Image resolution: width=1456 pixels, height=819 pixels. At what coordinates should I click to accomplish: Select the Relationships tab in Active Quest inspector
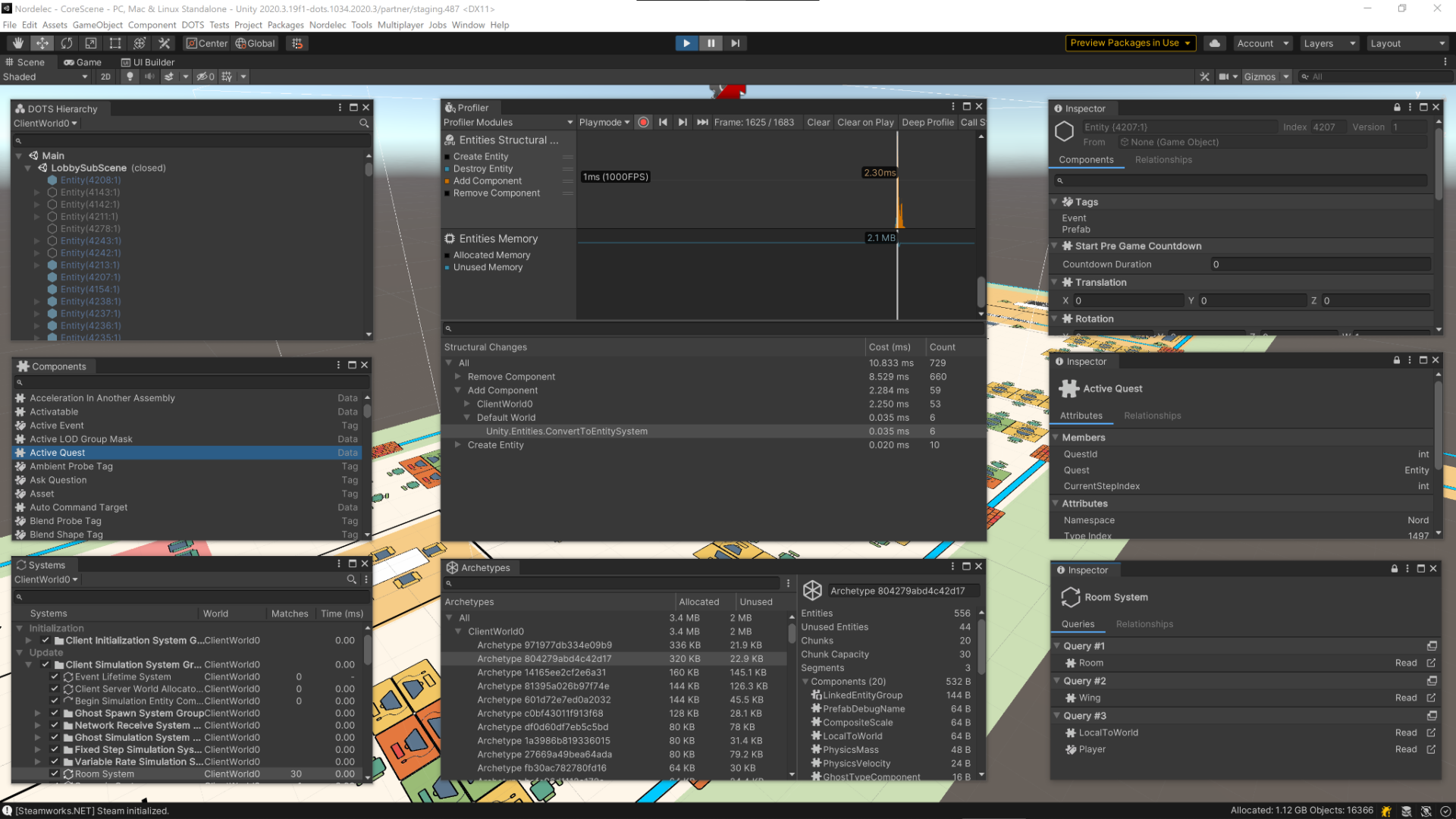1151,415
